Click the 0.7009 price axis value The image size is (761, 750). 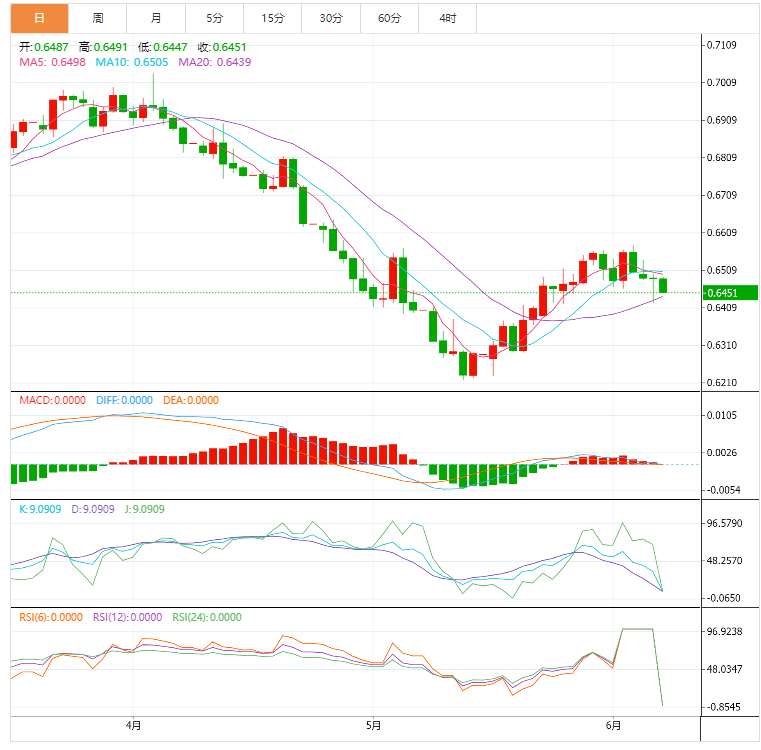[721, 83]
